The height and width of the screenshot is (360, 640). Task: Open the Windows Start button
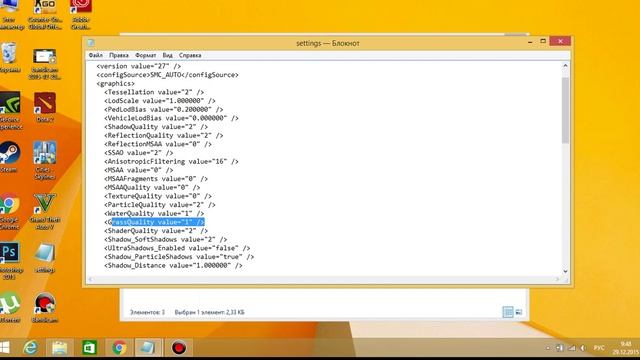5,348
